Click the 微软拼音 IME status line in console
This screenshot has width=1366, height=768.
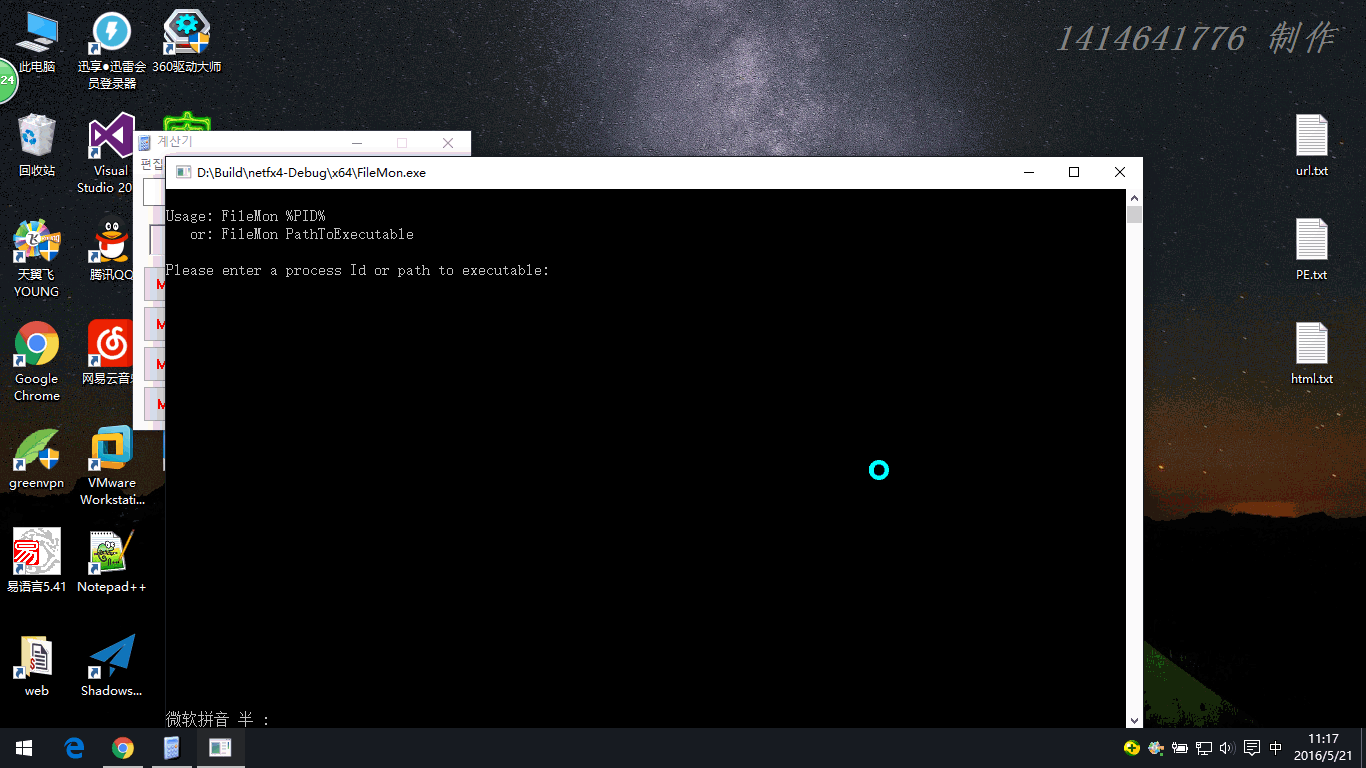218,720
